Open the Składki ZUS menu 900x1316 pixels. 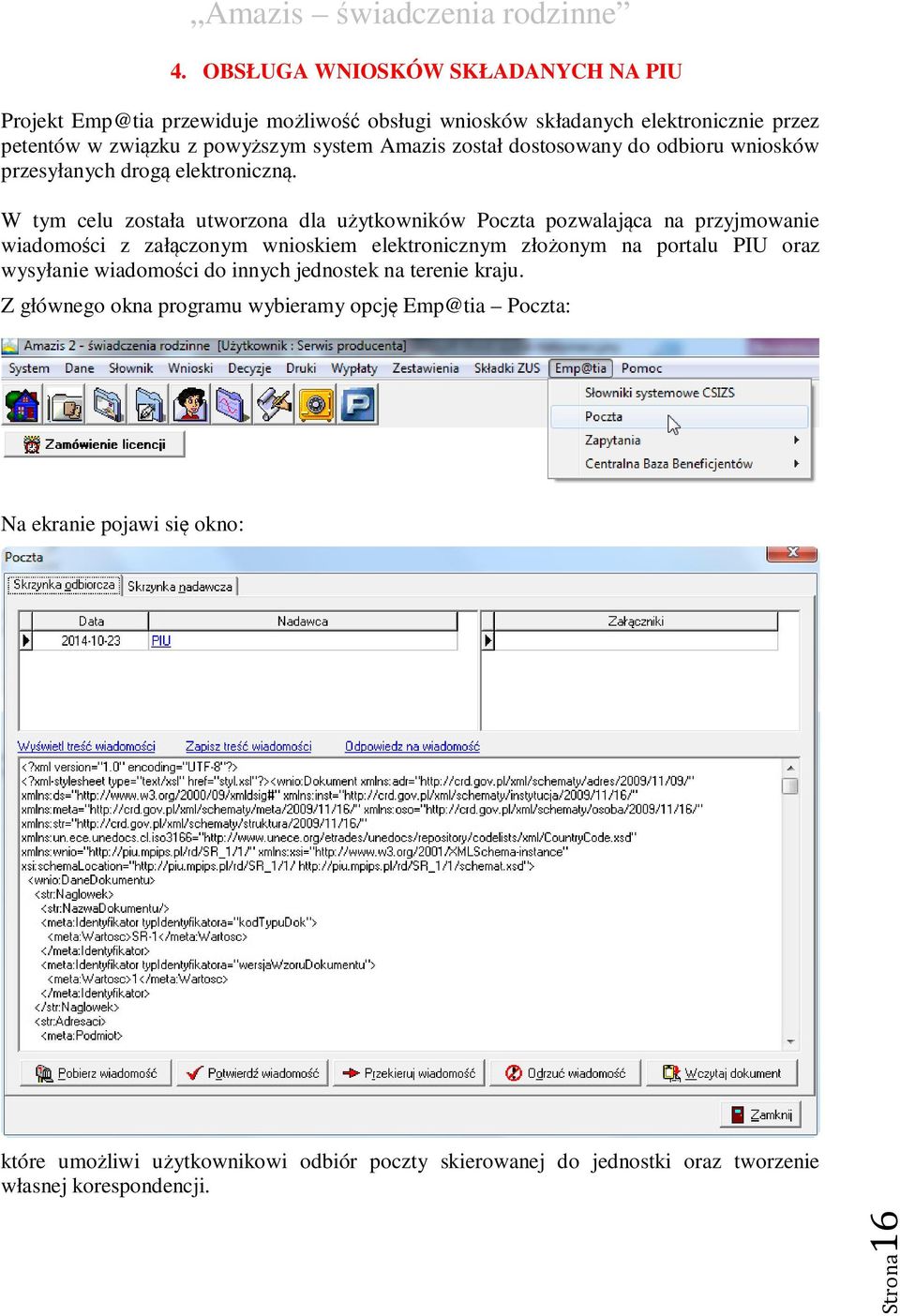(x=507, y=368)
